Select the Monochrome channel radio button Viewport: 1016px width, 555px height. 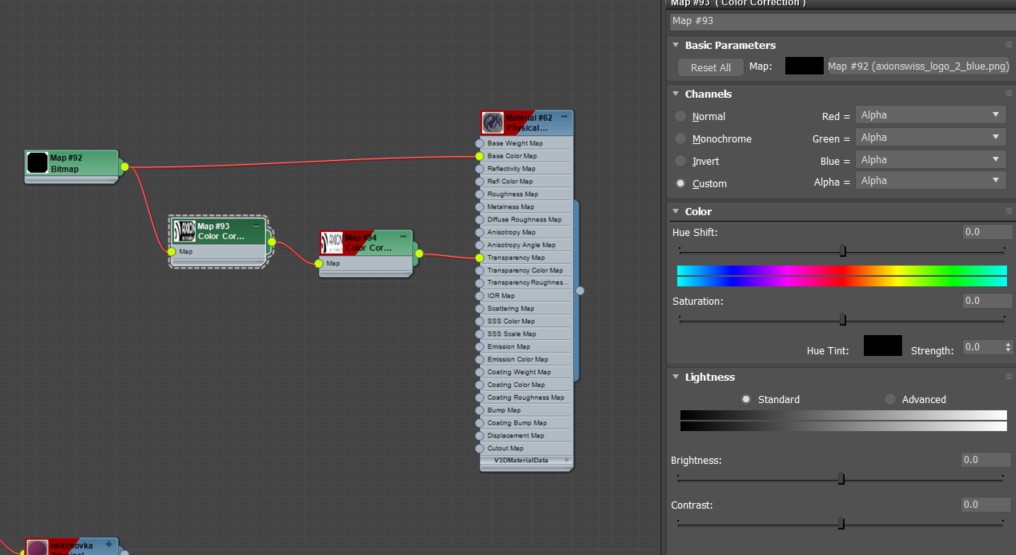(680, 139)
